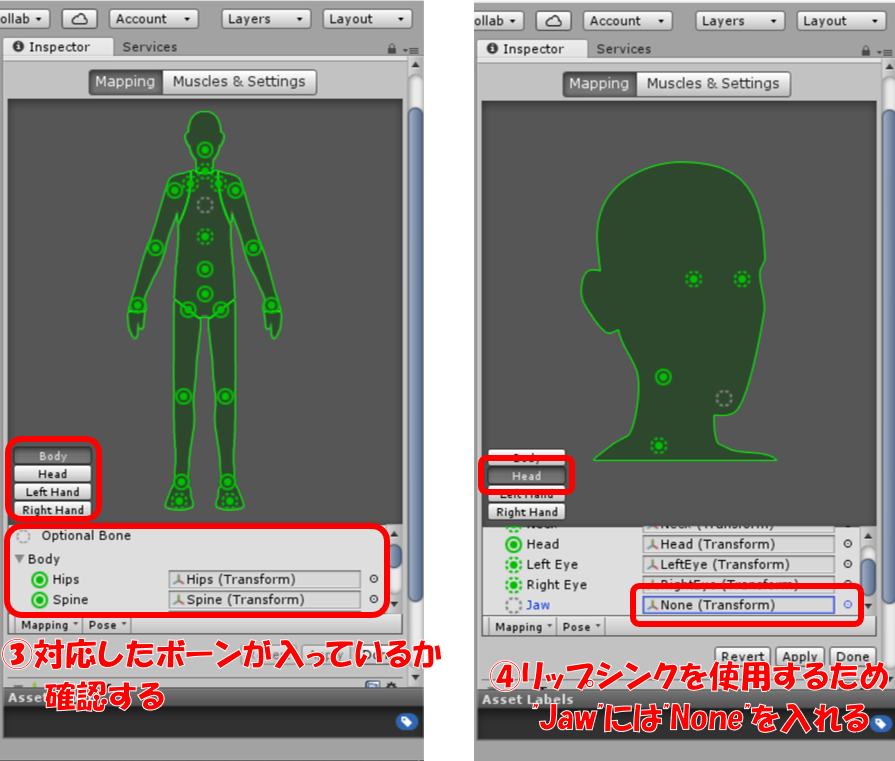Viewport: 895px width, 761px height.
Task: Click the Left Eye bone icon in list
Action: [514, 565]
